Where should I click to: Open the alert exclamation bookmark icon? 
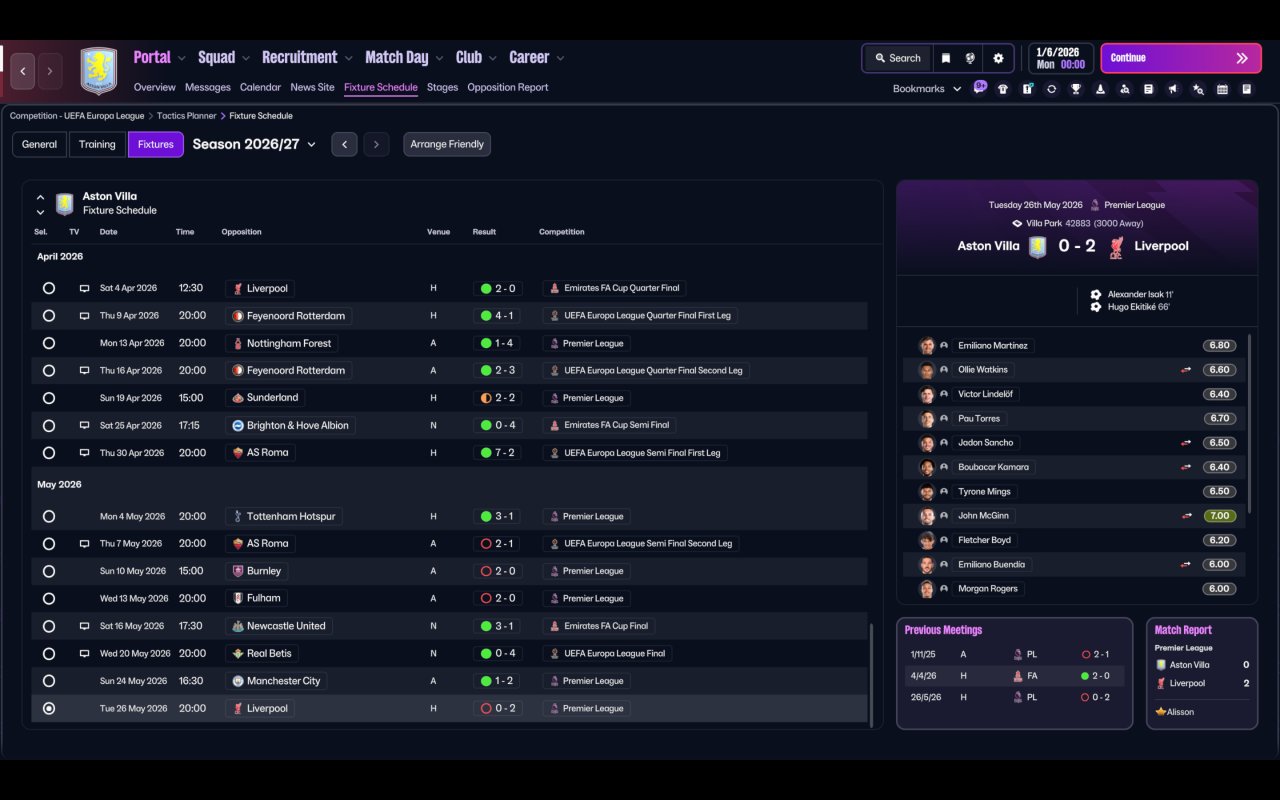click(x=1027, y=89)
